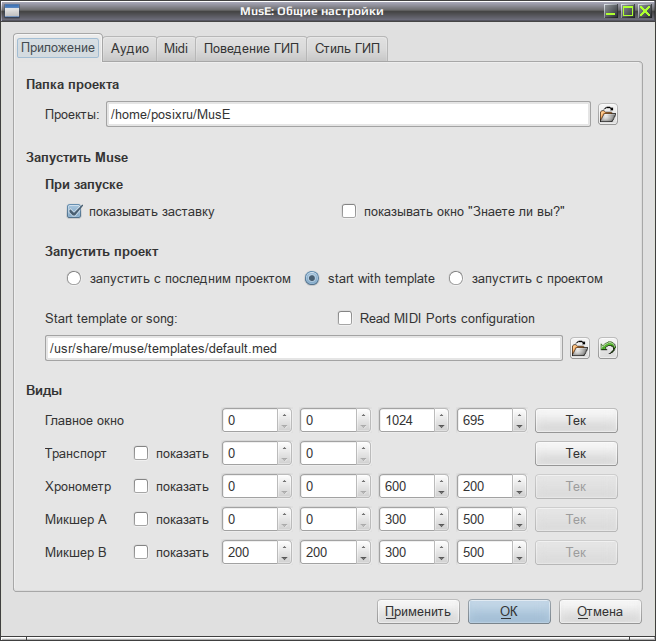Click Отмена to cancel

600,612
